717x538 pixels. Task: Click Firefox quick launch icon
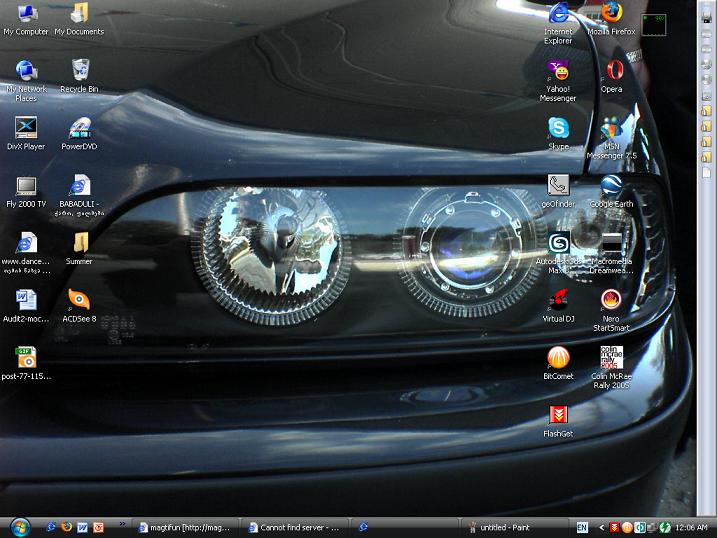67,527
